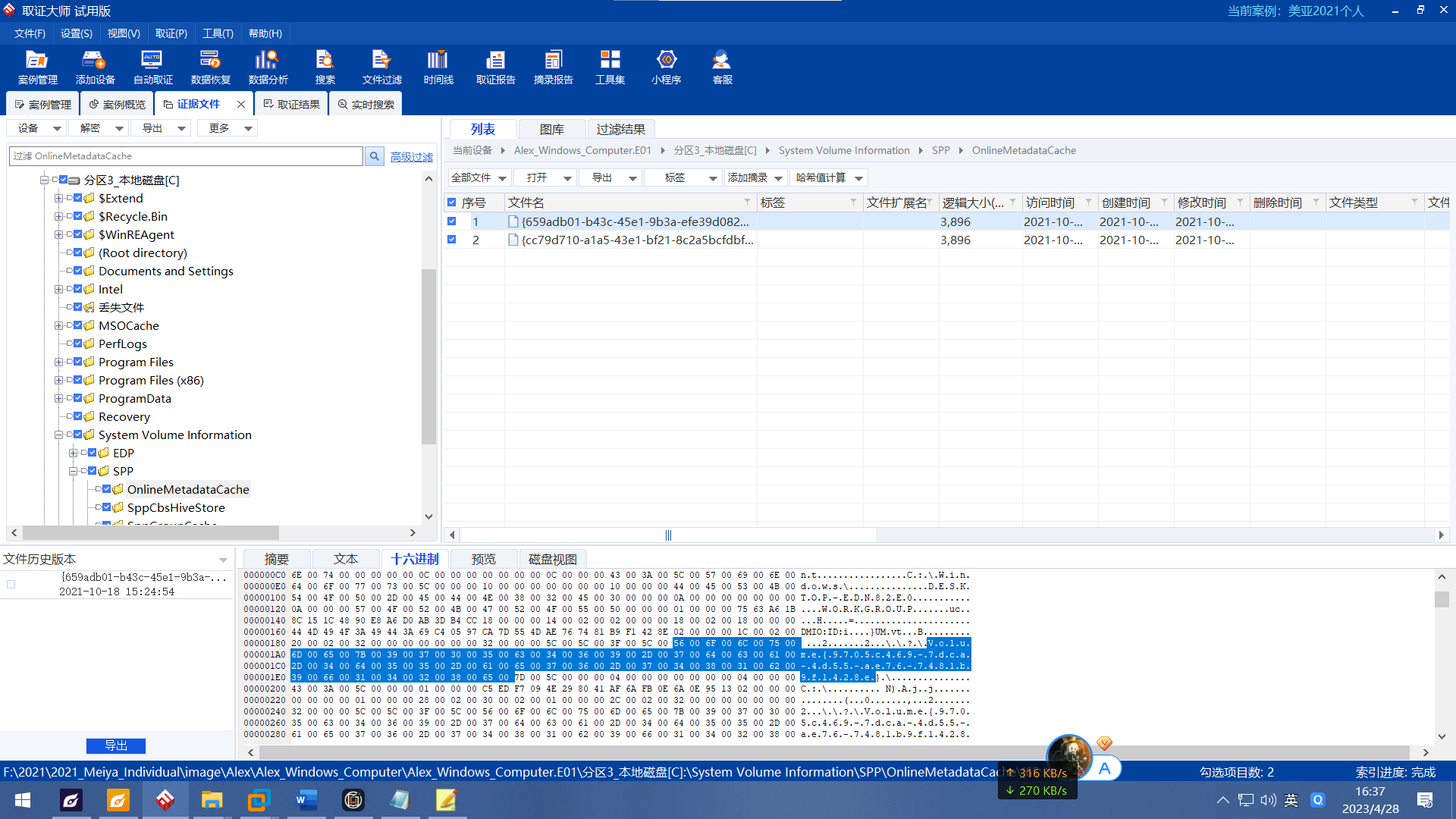
Task: Open the 设备 dropdown
Action: coord(37,128)
